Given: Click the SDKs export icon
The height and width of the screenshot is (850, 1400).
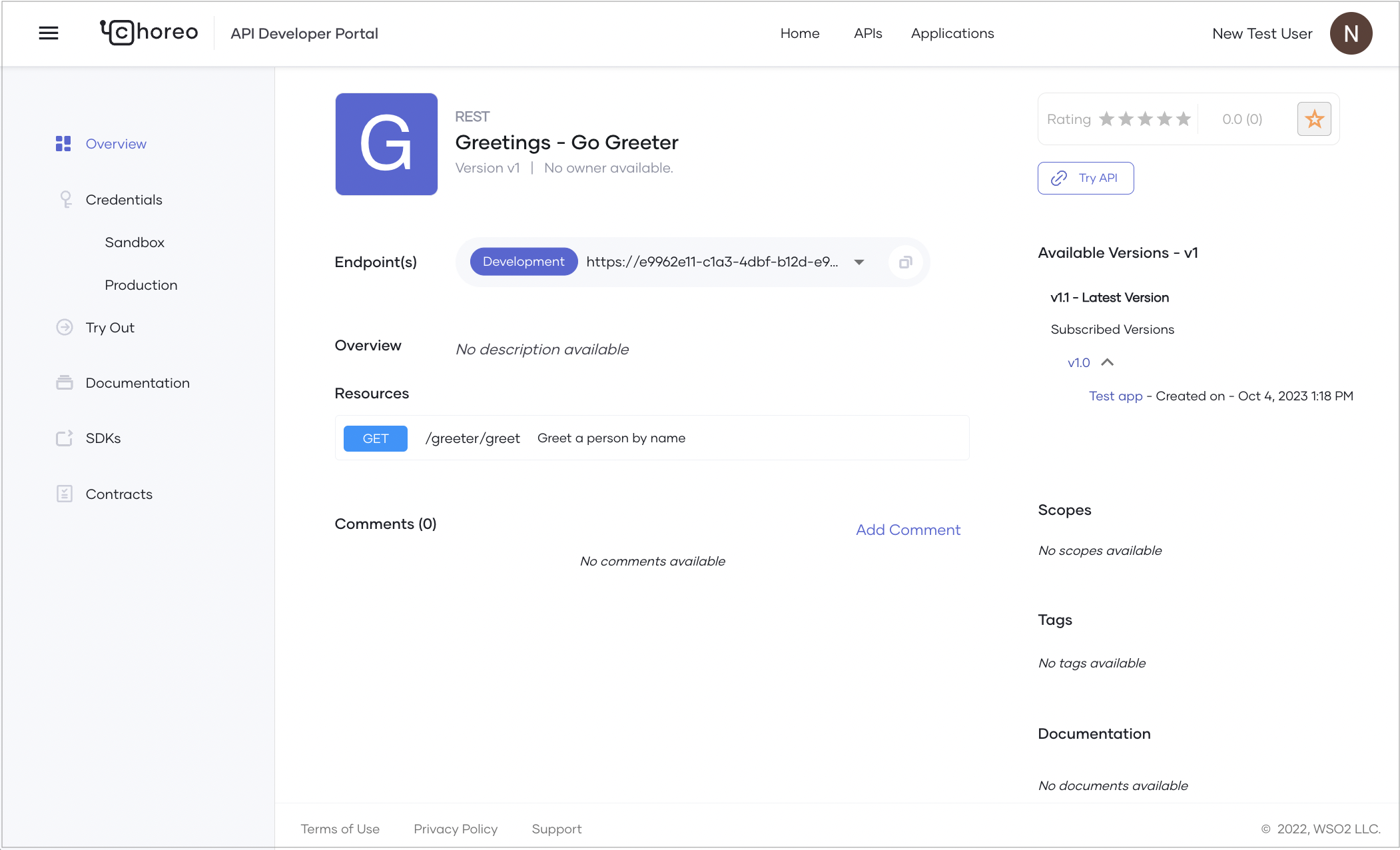Looking at the screenshot, I should [x=65, y=438].
